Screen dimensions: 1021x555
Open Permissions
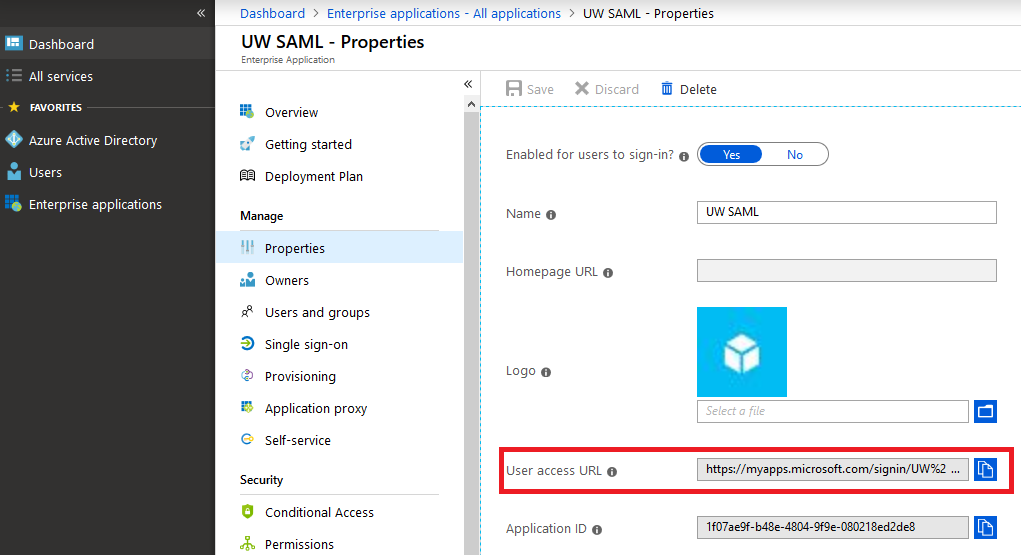click(339, 543)
